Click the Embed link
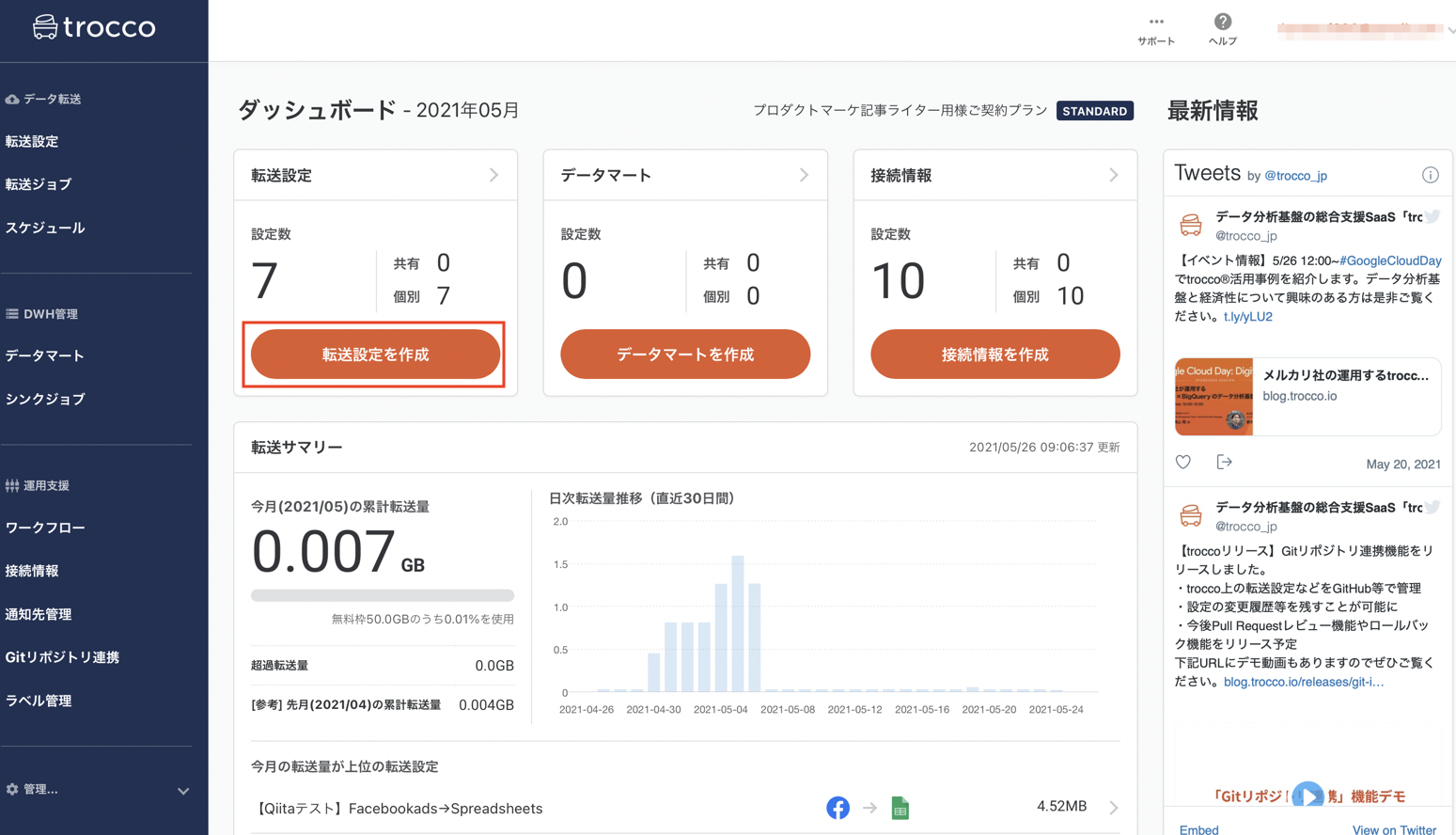This screenshot has height=835, width=1456. coord(1198,829)
